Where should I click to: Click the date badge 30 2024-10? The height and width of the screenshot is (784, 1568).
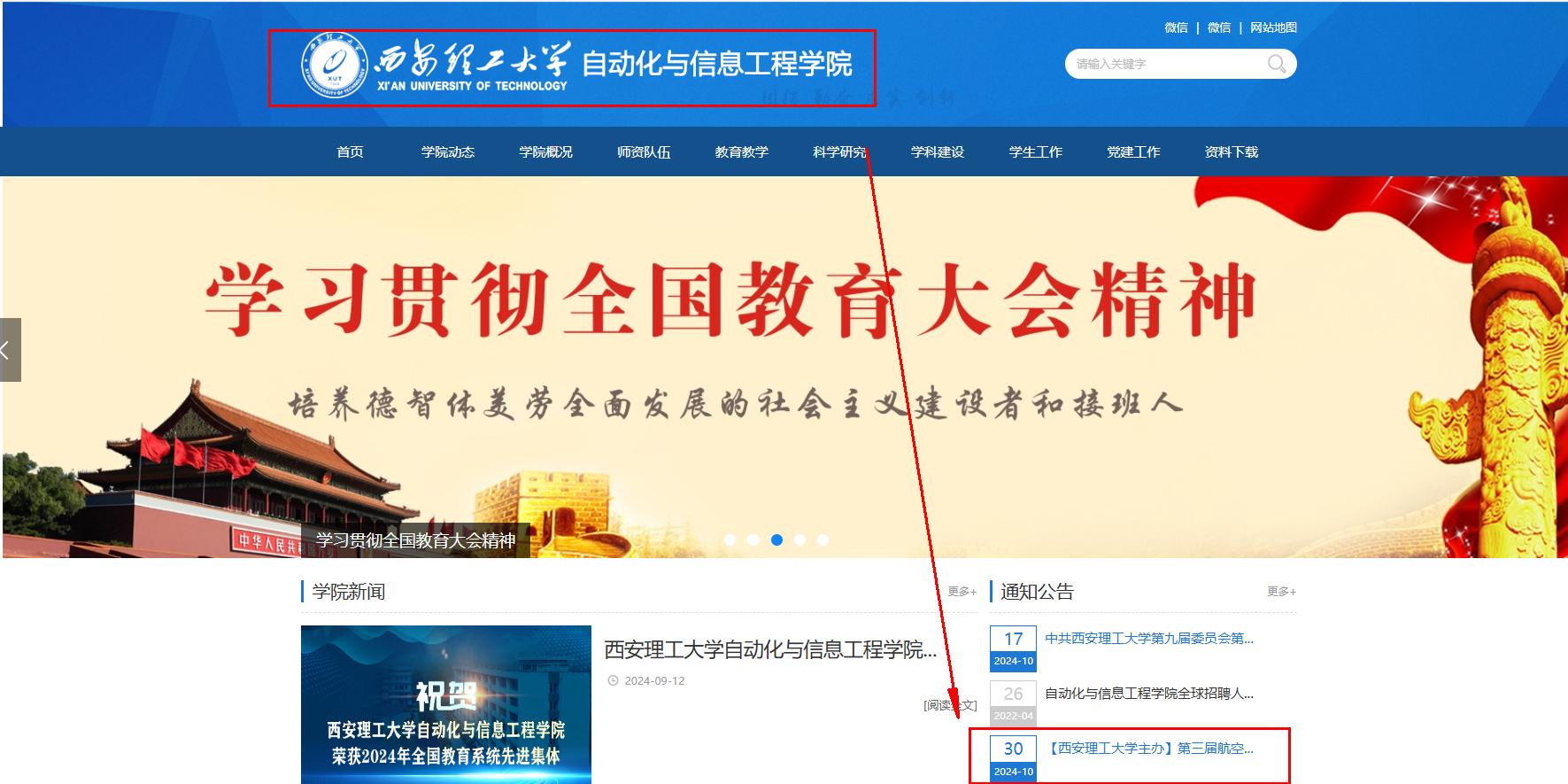coord(1013,758)
